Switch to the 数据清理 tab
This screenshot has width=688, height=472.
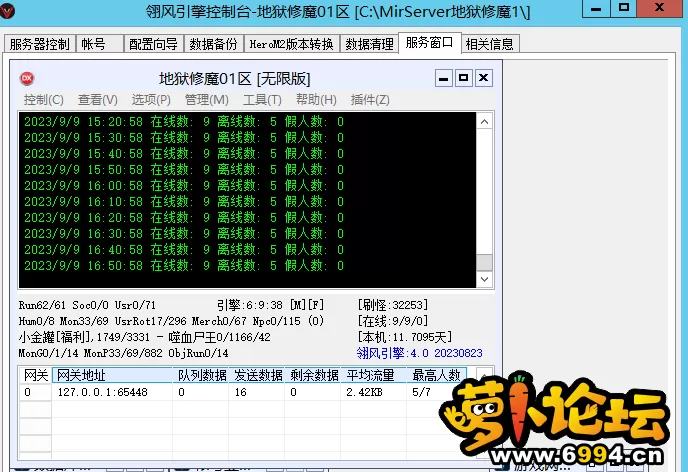369,44
